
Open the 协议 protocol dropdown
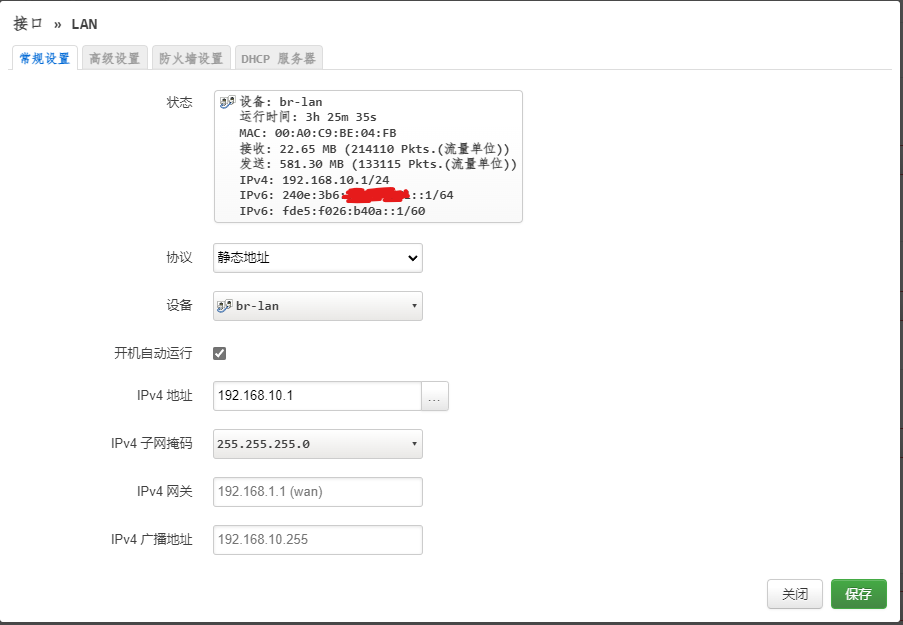coord(317,257)
